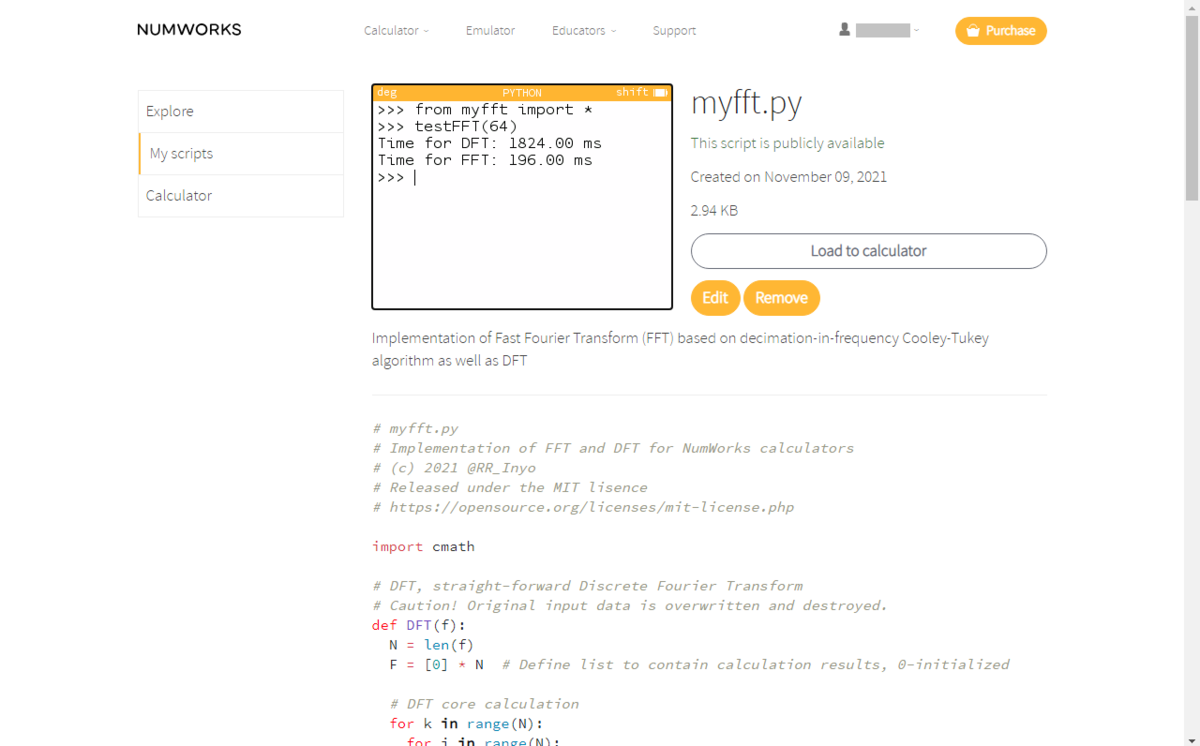Click the battery icon in emulator header
The height and width of the screenshot is (746, 1200).
(x=660, y=92)
